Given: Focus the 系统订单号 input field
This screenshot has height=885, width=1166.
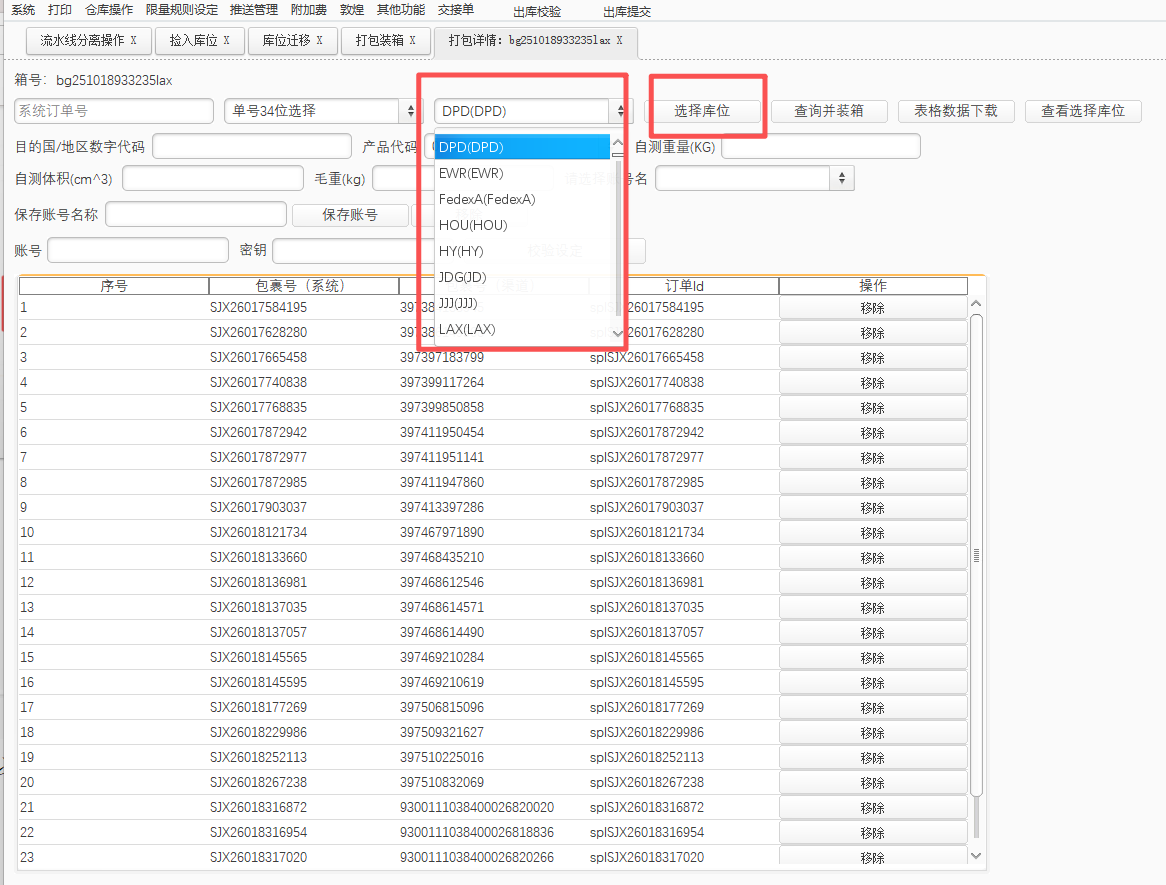Looking at the screenshot, I should [x=114, y=111].
